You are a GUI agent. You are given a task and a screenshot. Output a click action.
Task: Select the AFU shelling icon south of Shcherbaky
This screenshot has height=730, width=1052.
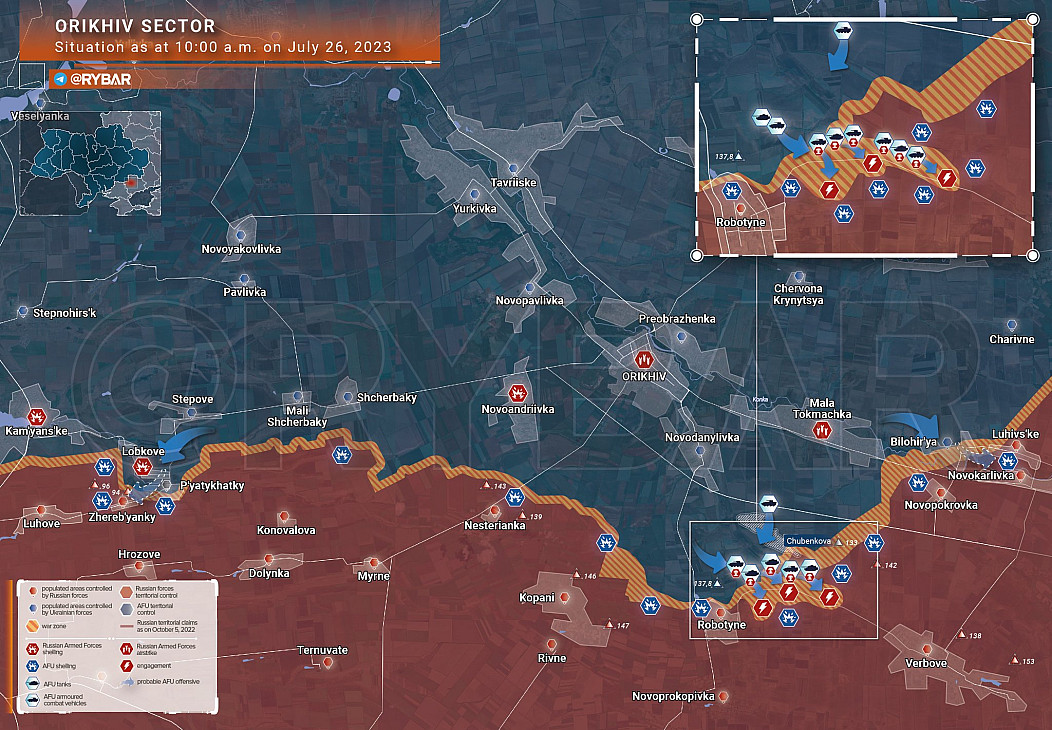click(x=341, y=455)
